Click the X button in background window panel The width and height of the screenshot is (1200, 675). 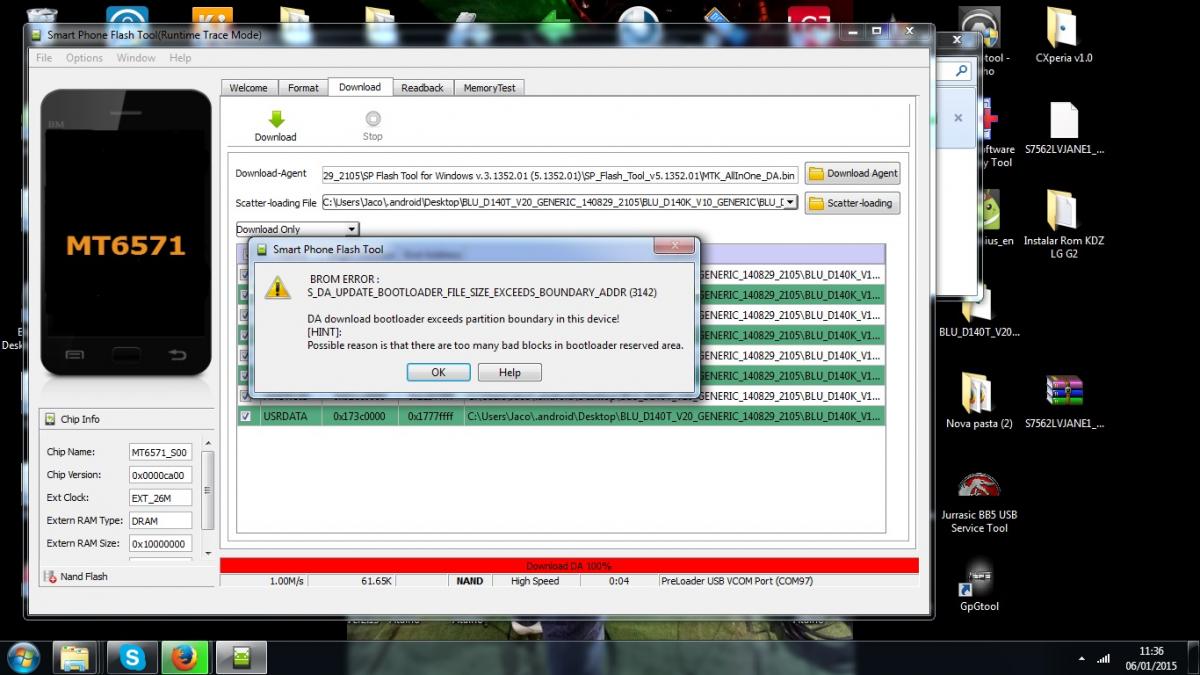coord(957,117)
